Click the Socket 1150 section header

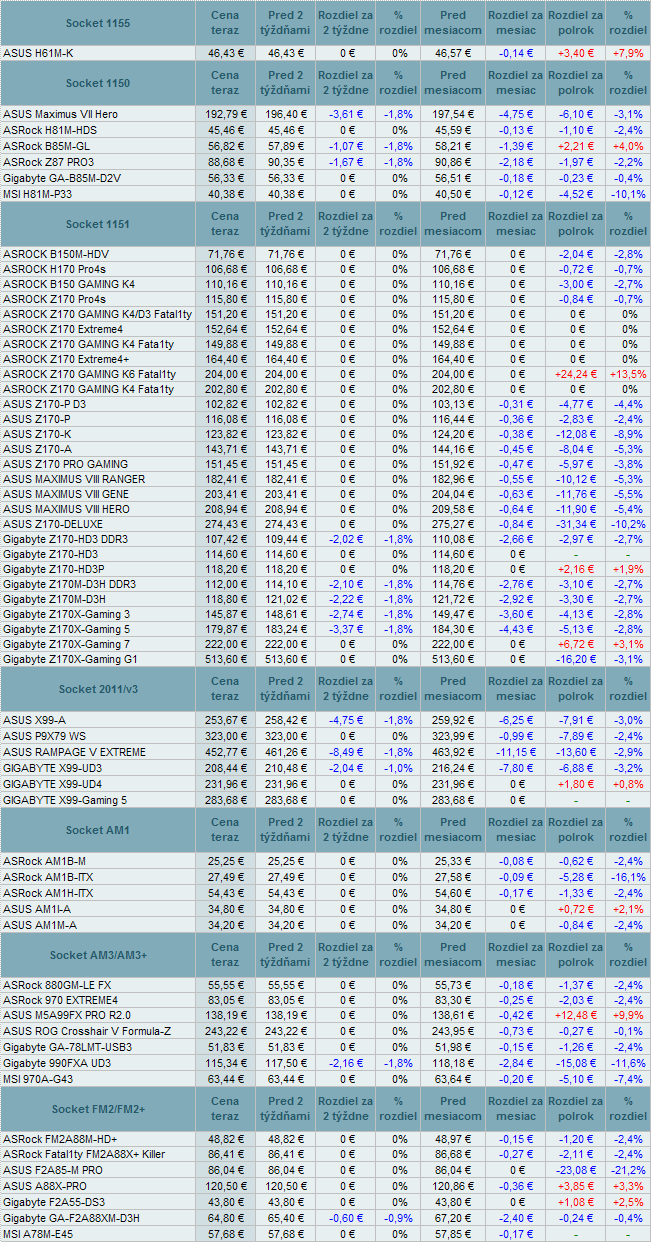[x=97, y=83]
